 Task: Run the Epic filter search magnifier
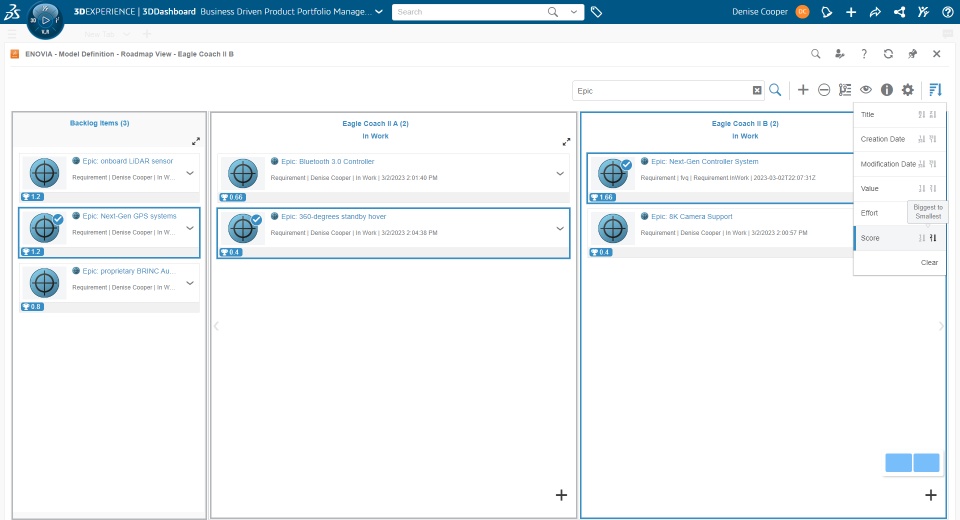[x=775, y=90]
